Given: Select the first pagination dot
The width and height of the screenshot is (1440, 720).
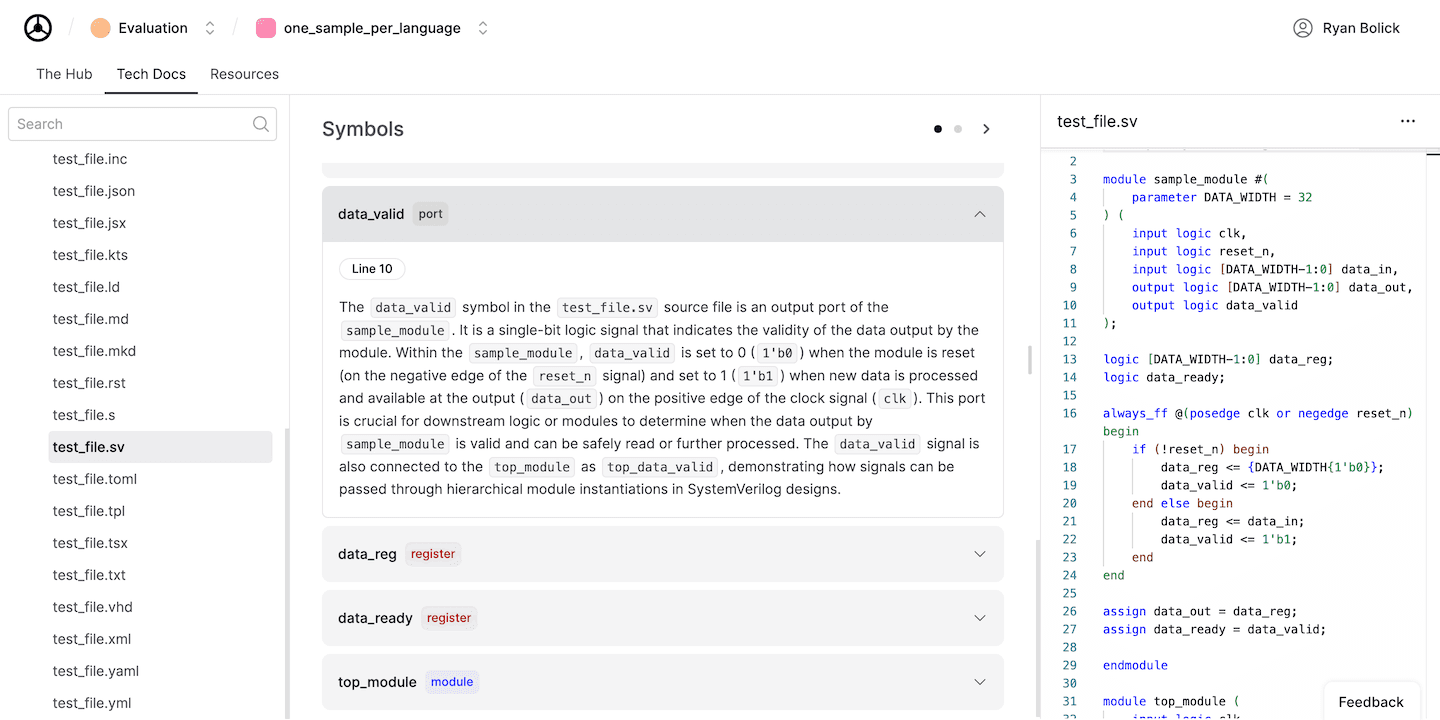Looking at the screenshot, I should tap(938, 129).
